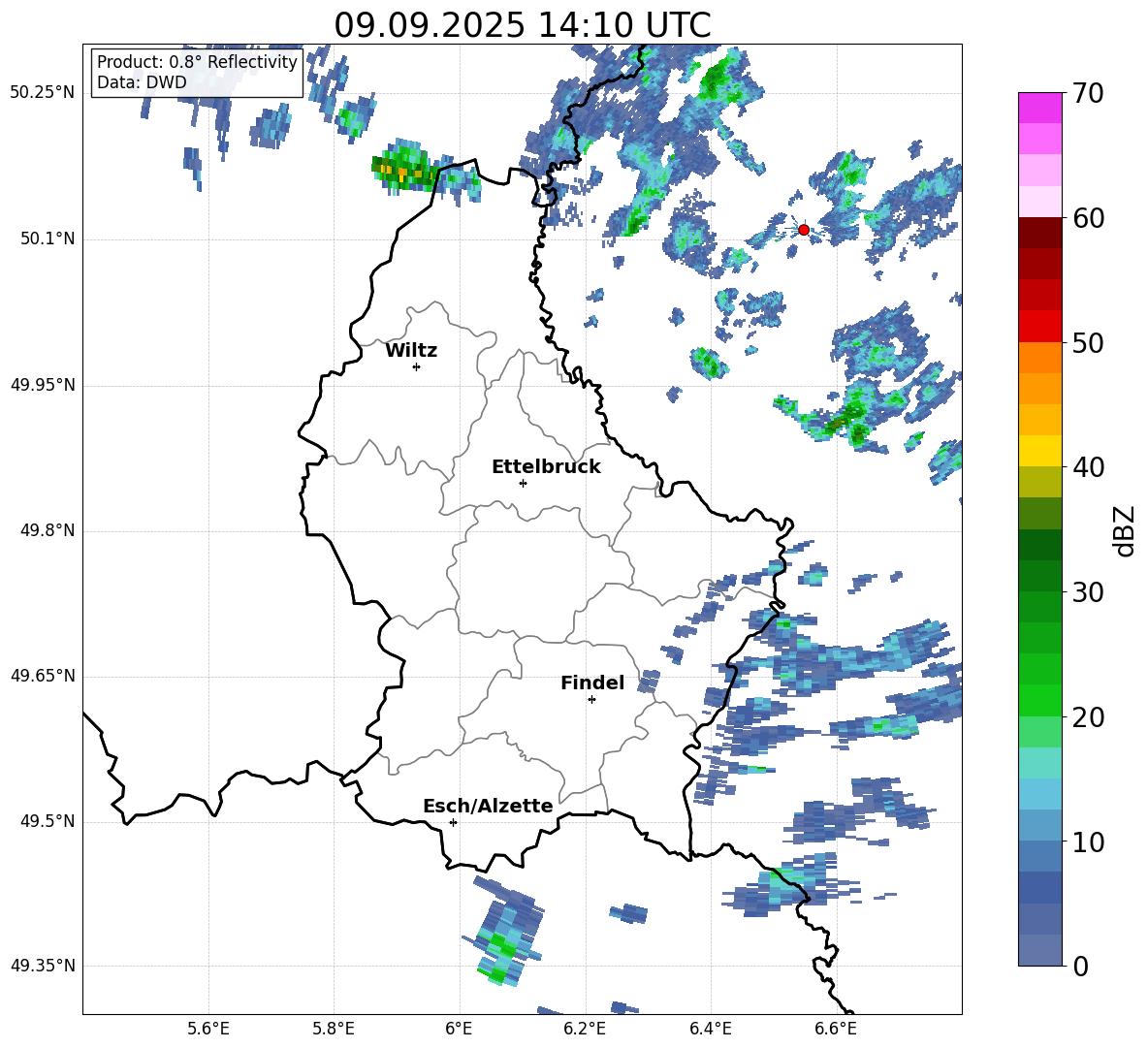Screen dimensions: 1148x1048
Task: Click the yellow band just above the 40 dBZ mark
Action: pos(1039,451)
